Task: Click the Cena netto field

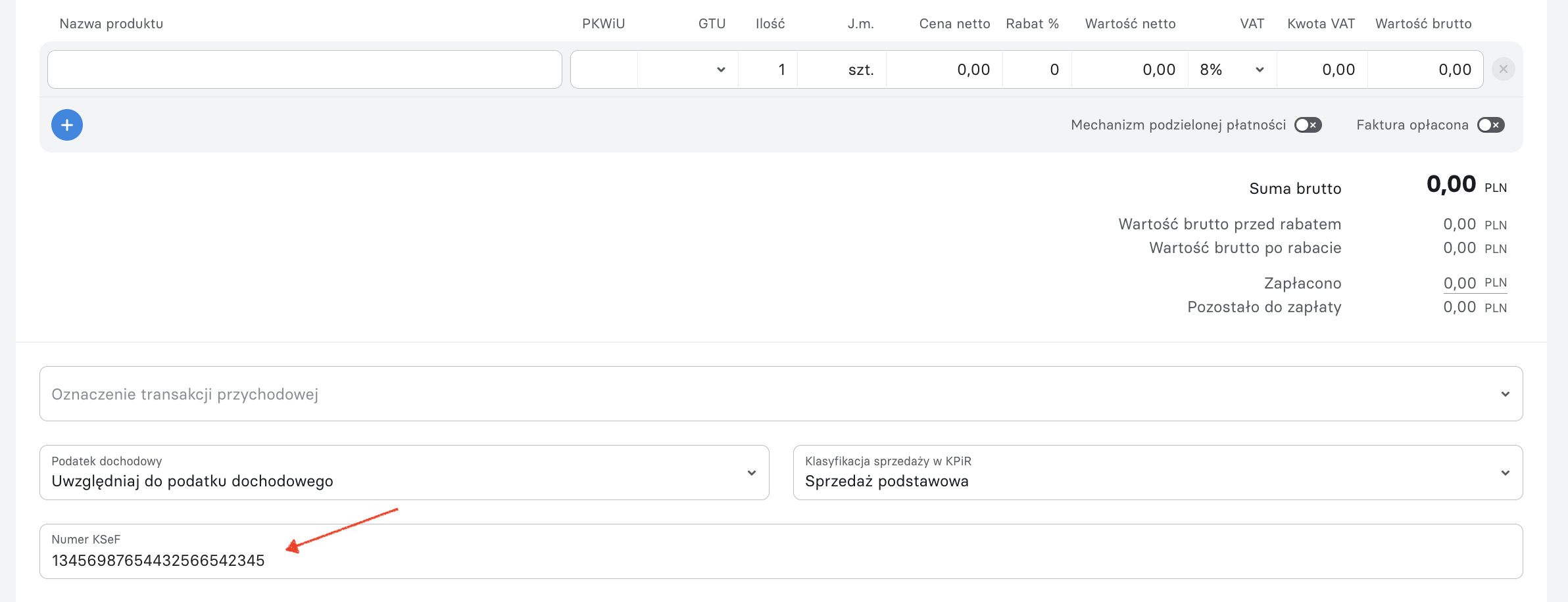Action: click(x=944, y=70)
